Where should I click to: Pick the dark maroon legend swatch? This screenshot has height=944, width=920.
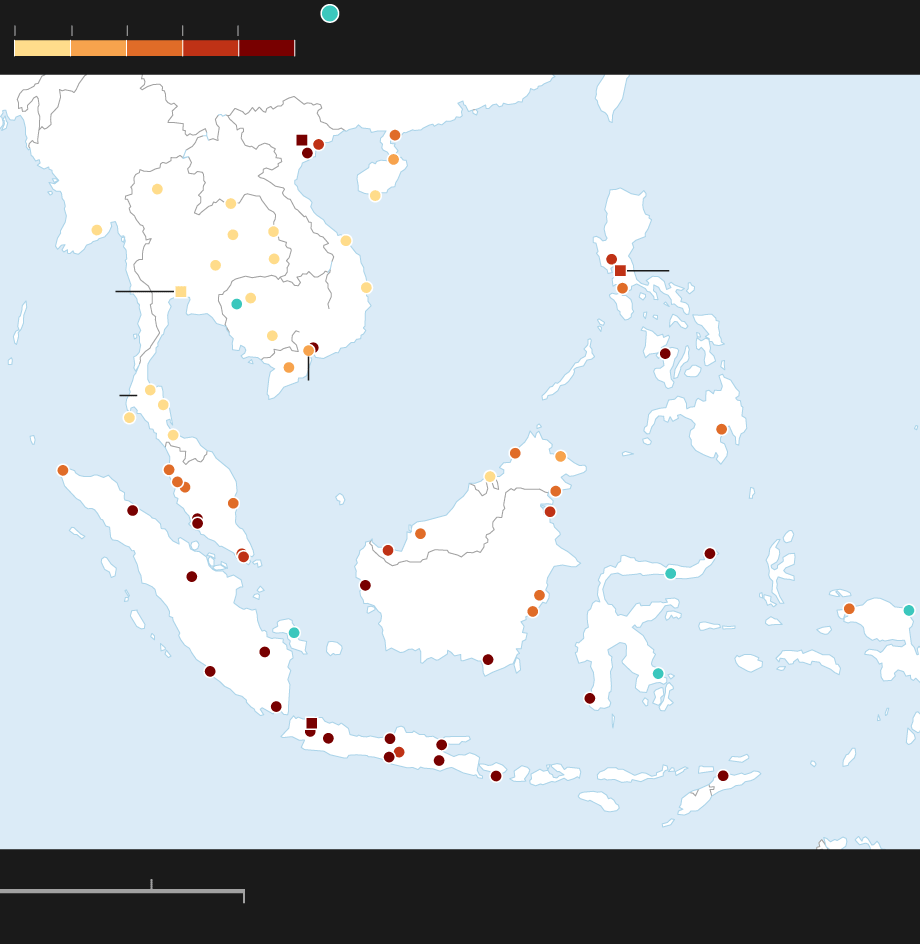click(267, 48)
